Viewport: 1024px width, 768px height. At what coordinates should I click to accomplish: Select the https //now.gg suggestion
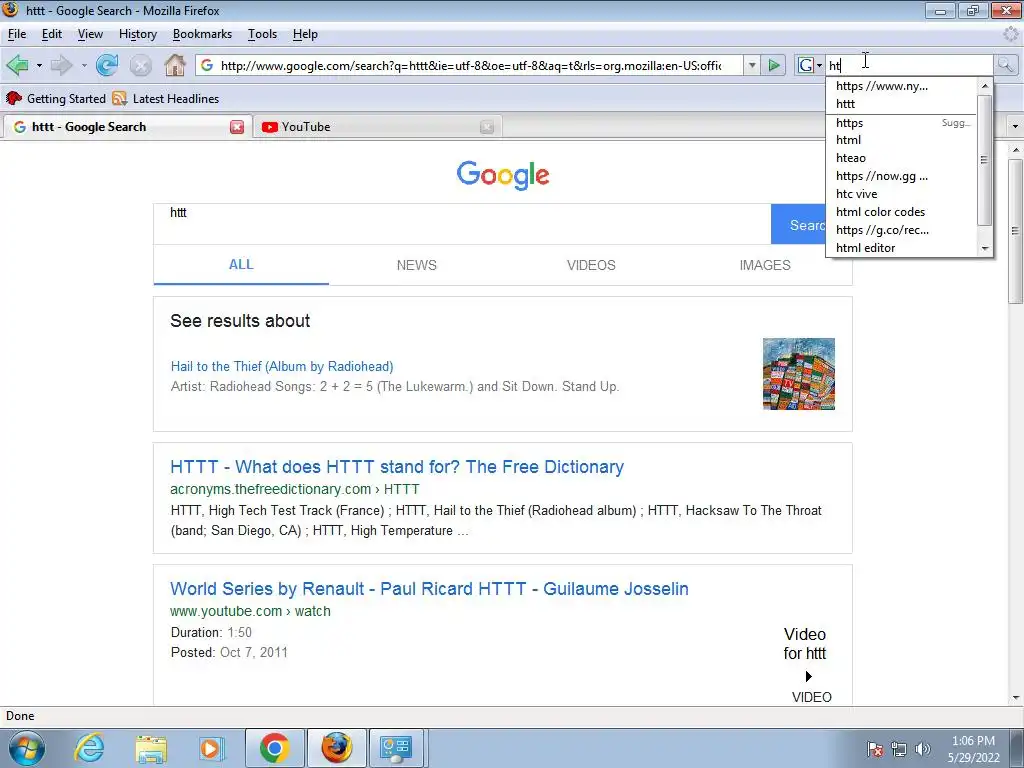(x=901, y=176)
